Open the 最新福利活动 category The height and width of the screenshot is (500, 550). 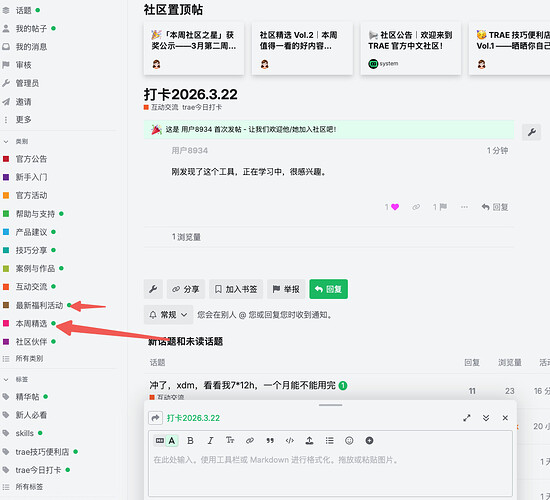[x=39, y=305]
